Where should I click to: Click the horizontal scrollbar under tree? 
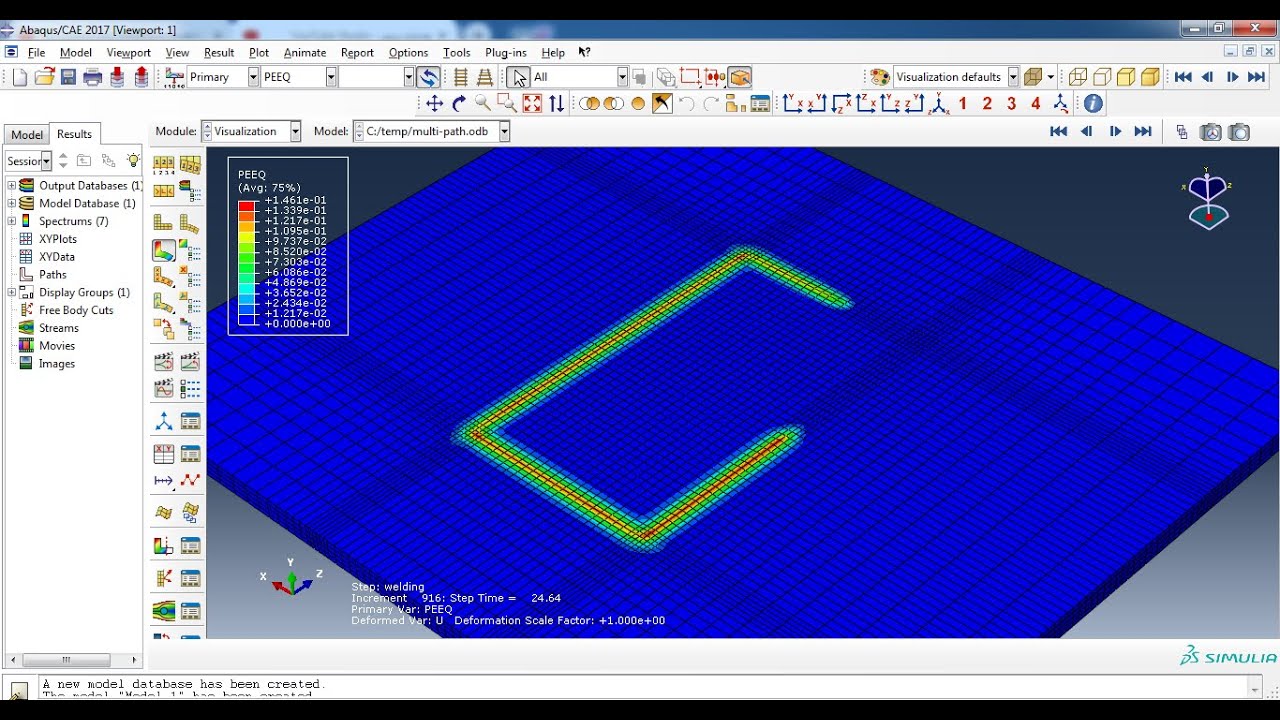66,660
